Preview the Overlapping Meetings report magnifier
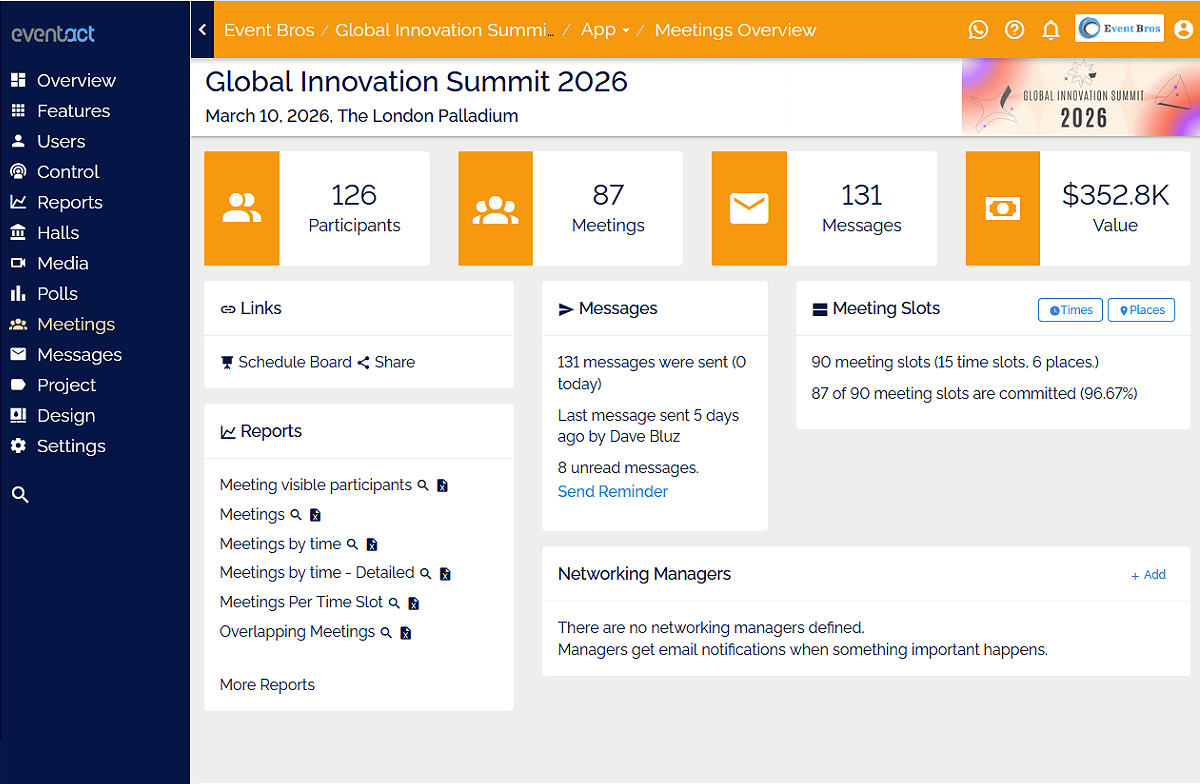1200x784 pixels. 386,633
